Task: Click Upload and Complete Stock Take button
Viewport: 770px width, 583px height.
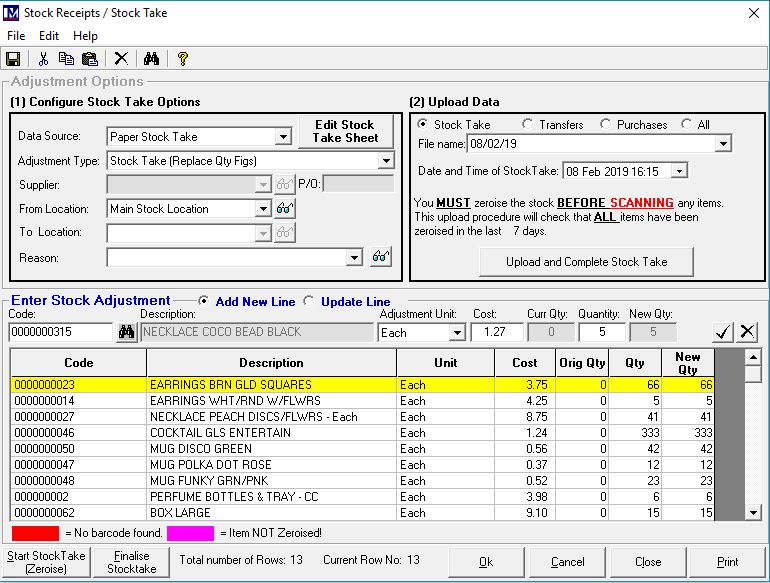Action: [586, 262]
